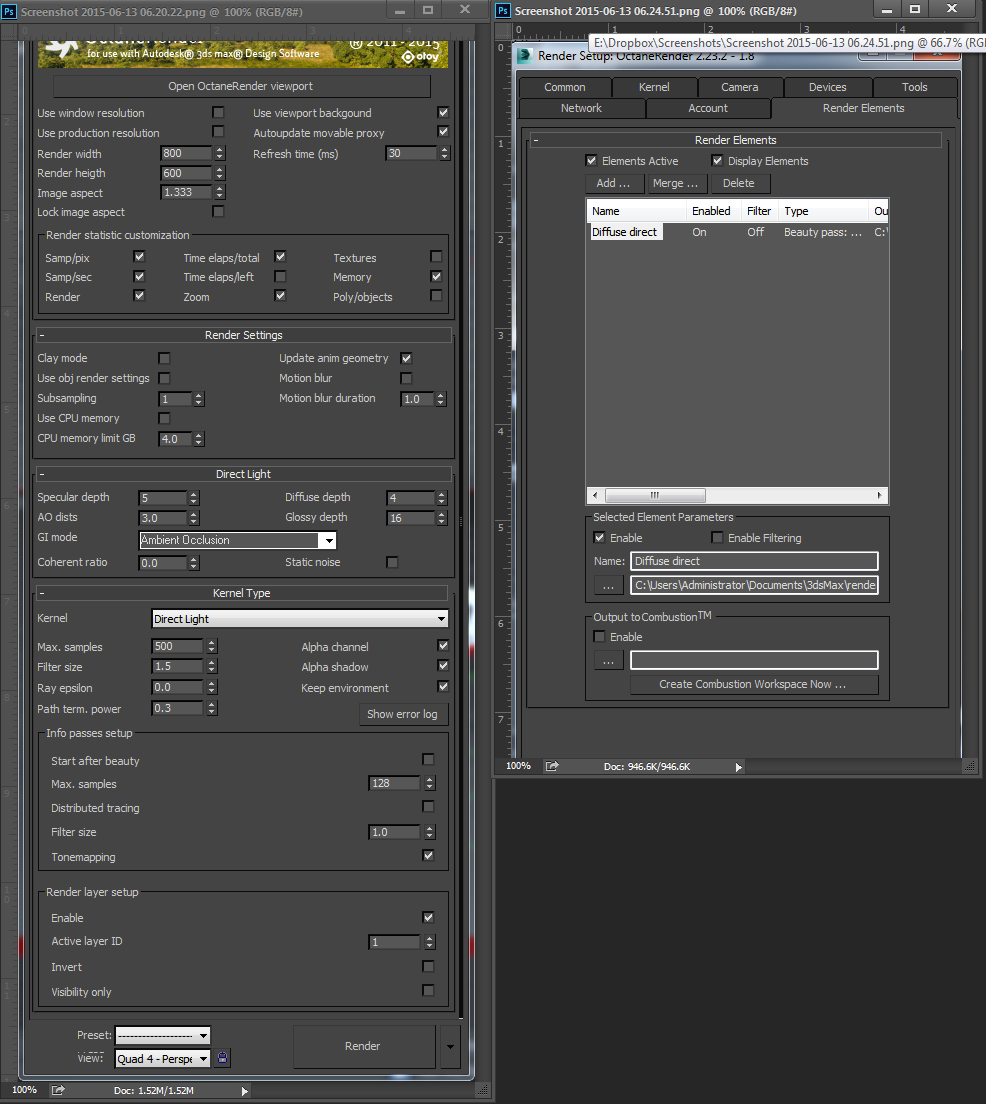This screenshot has height=1104, width=986.
Task: Toggle the Textures statistic checkbox
Action: click(436, 256)
